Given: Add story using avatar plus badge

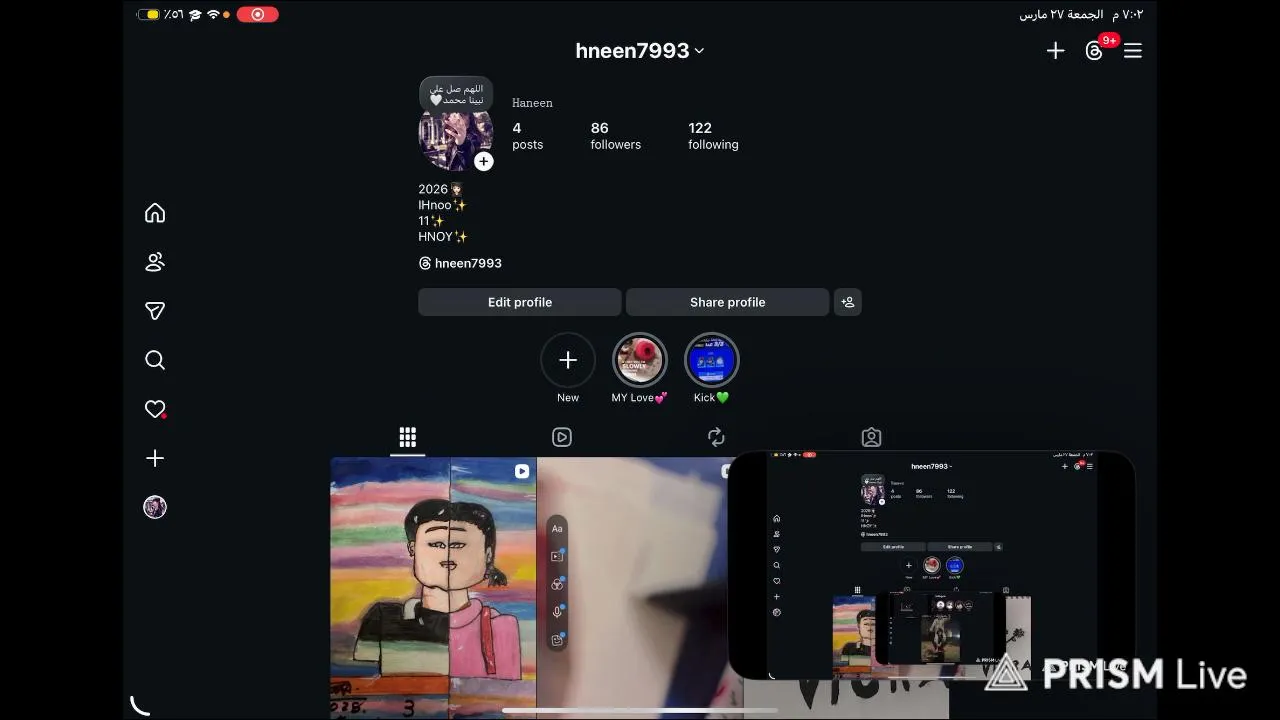Looking at the screenshot, I should [483, 161].
